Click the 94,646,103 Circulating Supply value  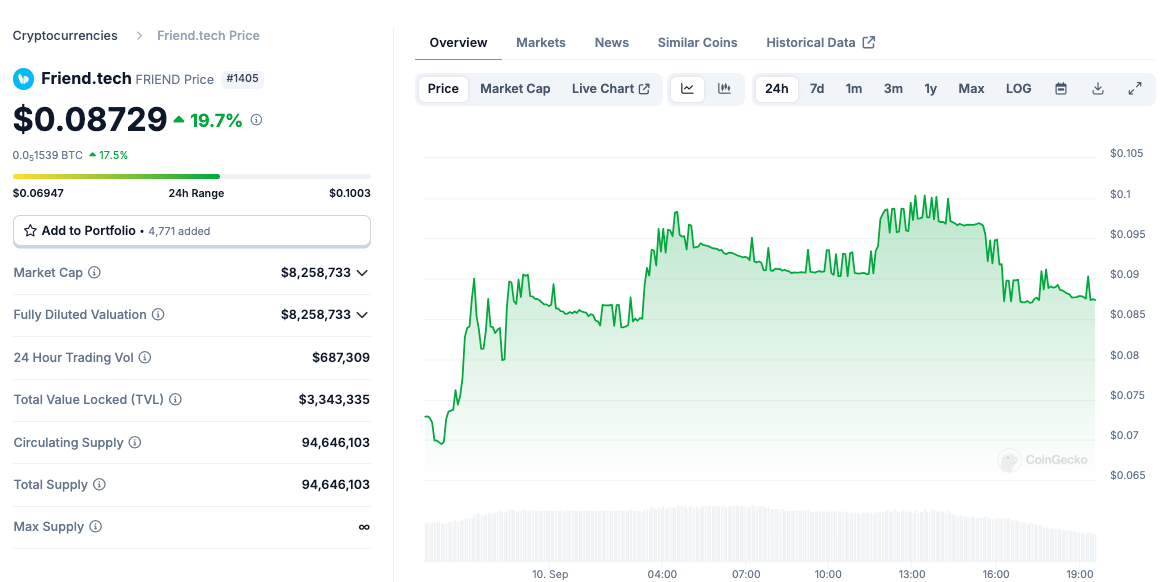(x=335, y=443)
